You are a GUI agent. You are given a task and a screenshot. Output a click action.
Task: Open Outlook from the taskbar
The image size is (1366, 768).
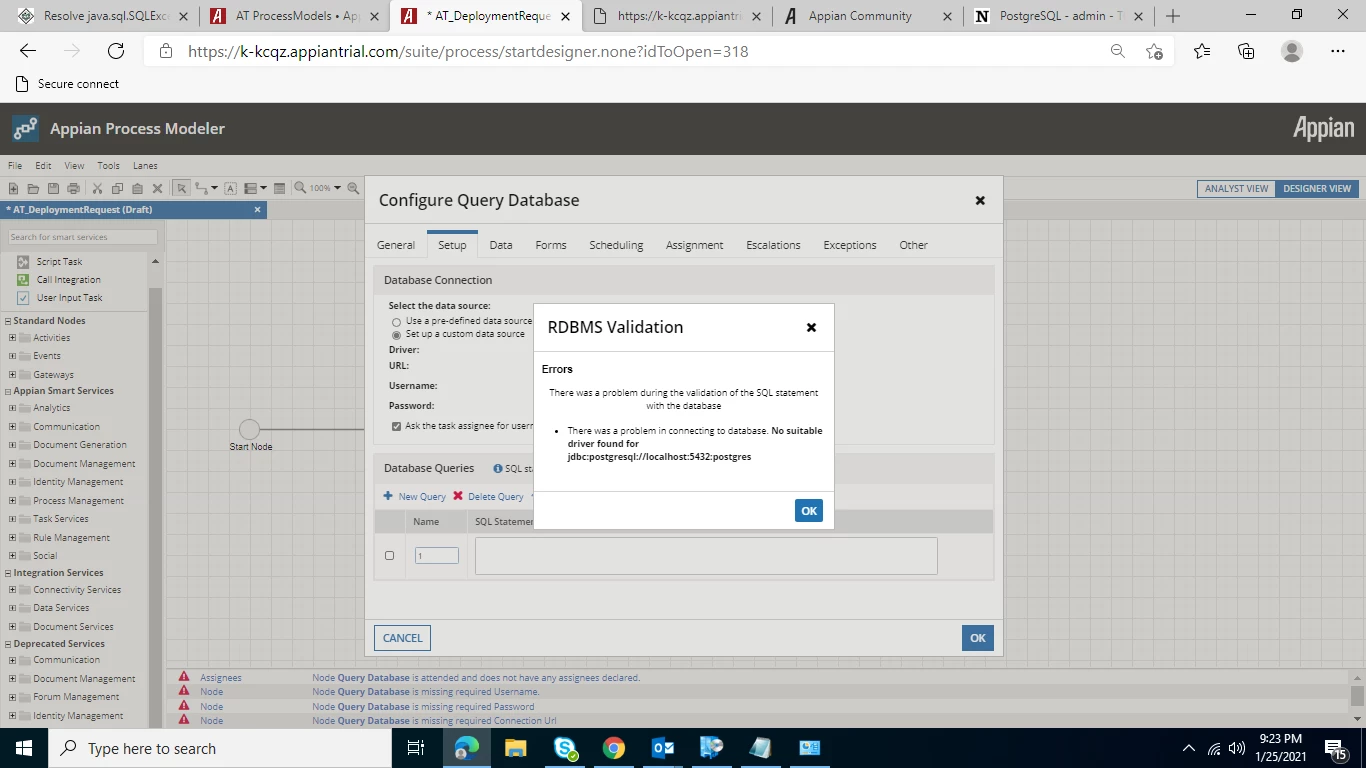[x=663, y=748]
